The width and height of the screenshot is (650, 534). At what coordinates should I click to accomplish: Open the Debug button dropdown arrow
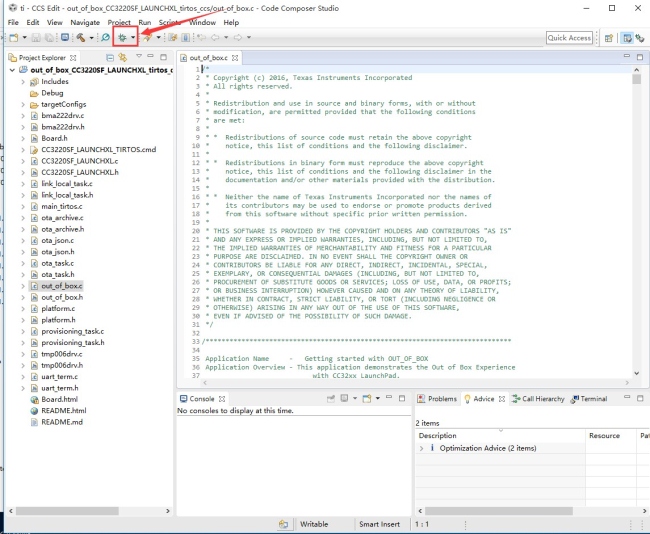click(133, 37)
